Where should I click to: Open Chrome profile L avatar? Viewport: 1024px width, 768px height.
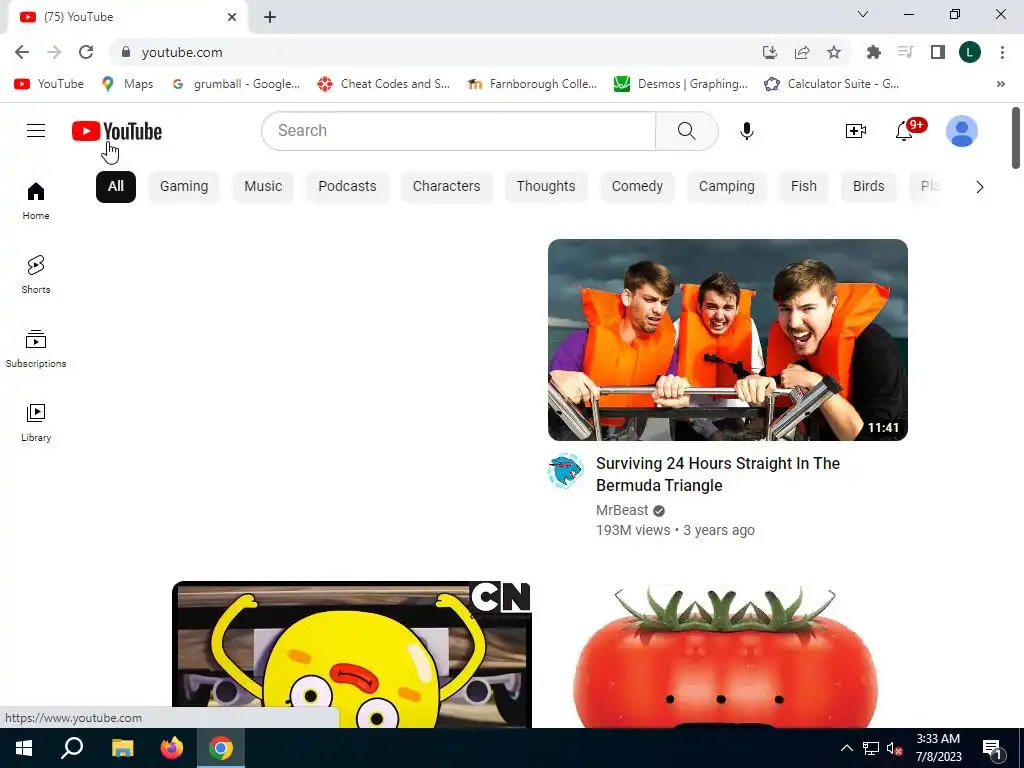970,52
